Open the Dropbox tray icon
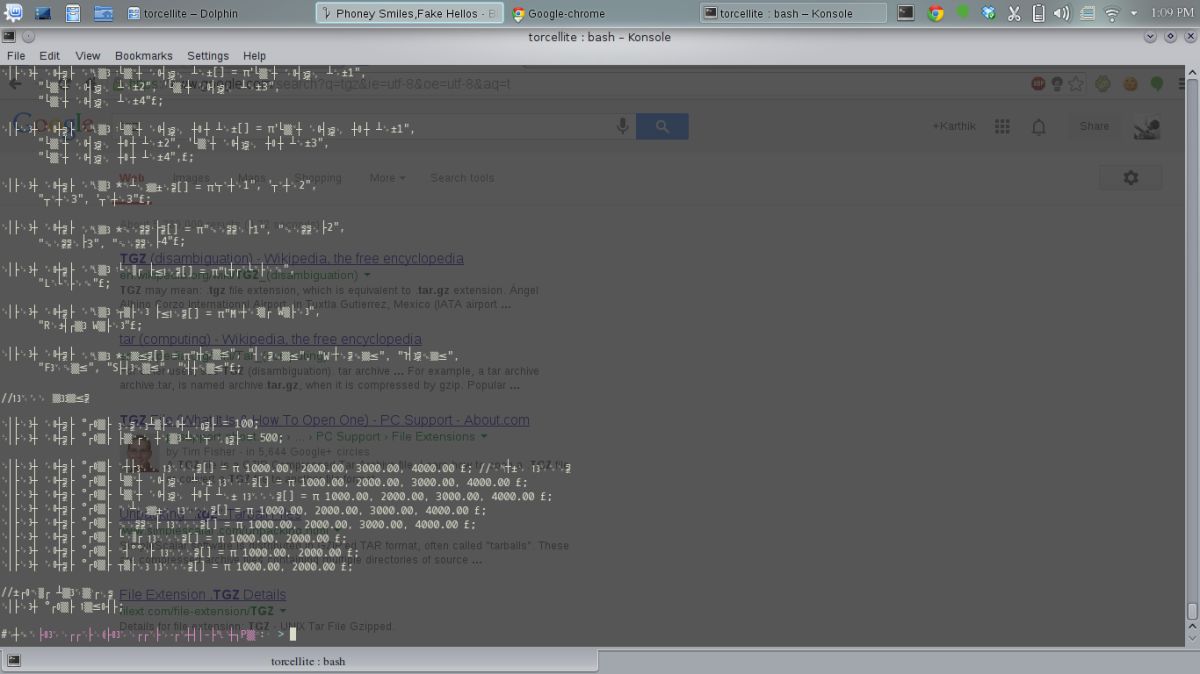 pyautogui.click(x=988, y=13)
